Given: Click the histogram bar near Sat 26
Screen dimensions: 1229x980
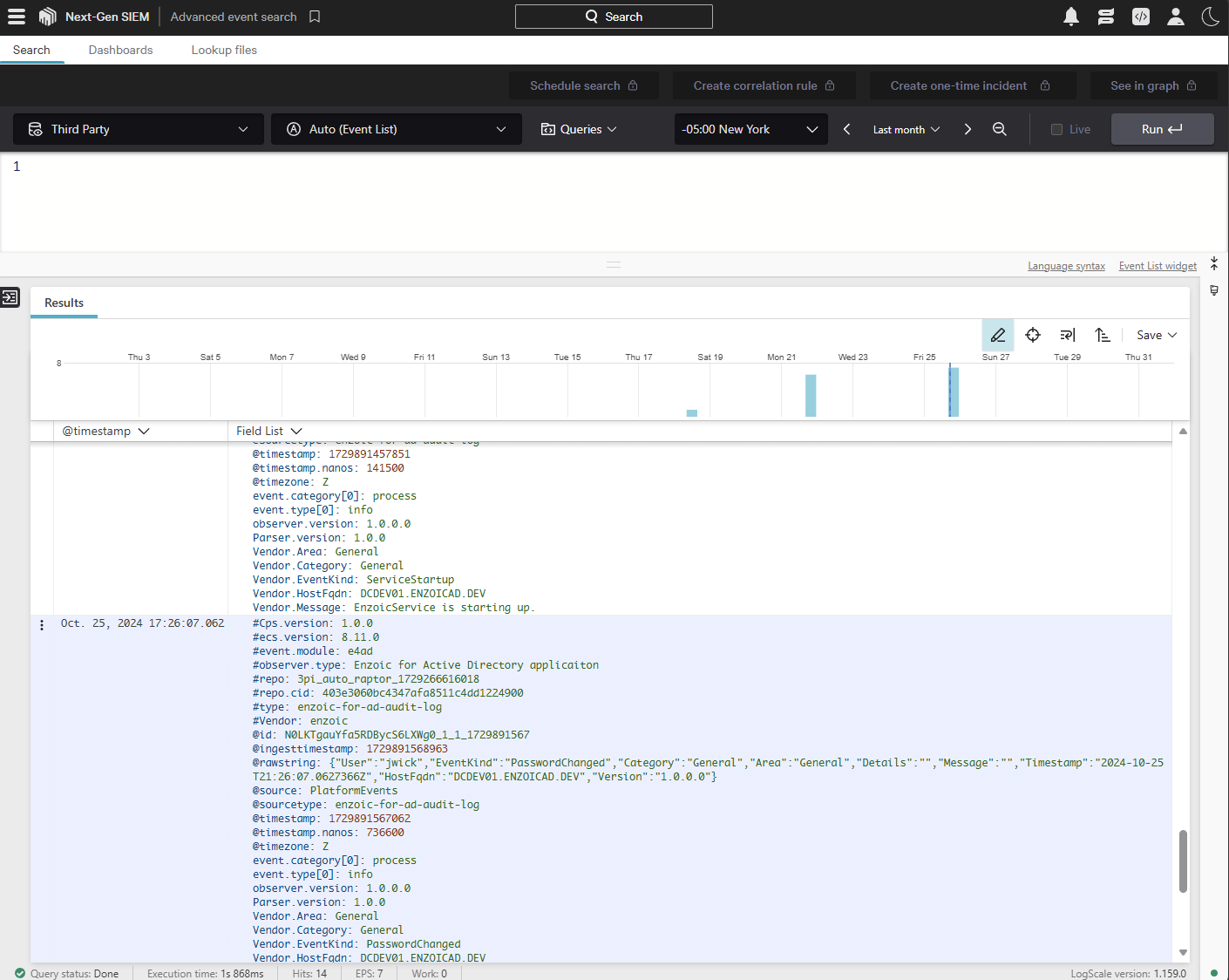Looking at the screenshot, I should [x=954, y=391].
